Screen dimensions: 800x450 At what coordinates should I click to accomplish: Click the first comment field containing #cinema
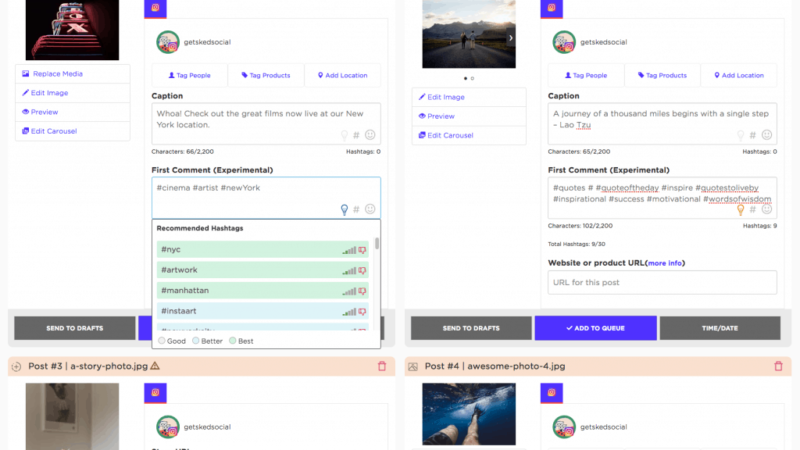pyautogui.click(x=266, y=198)
